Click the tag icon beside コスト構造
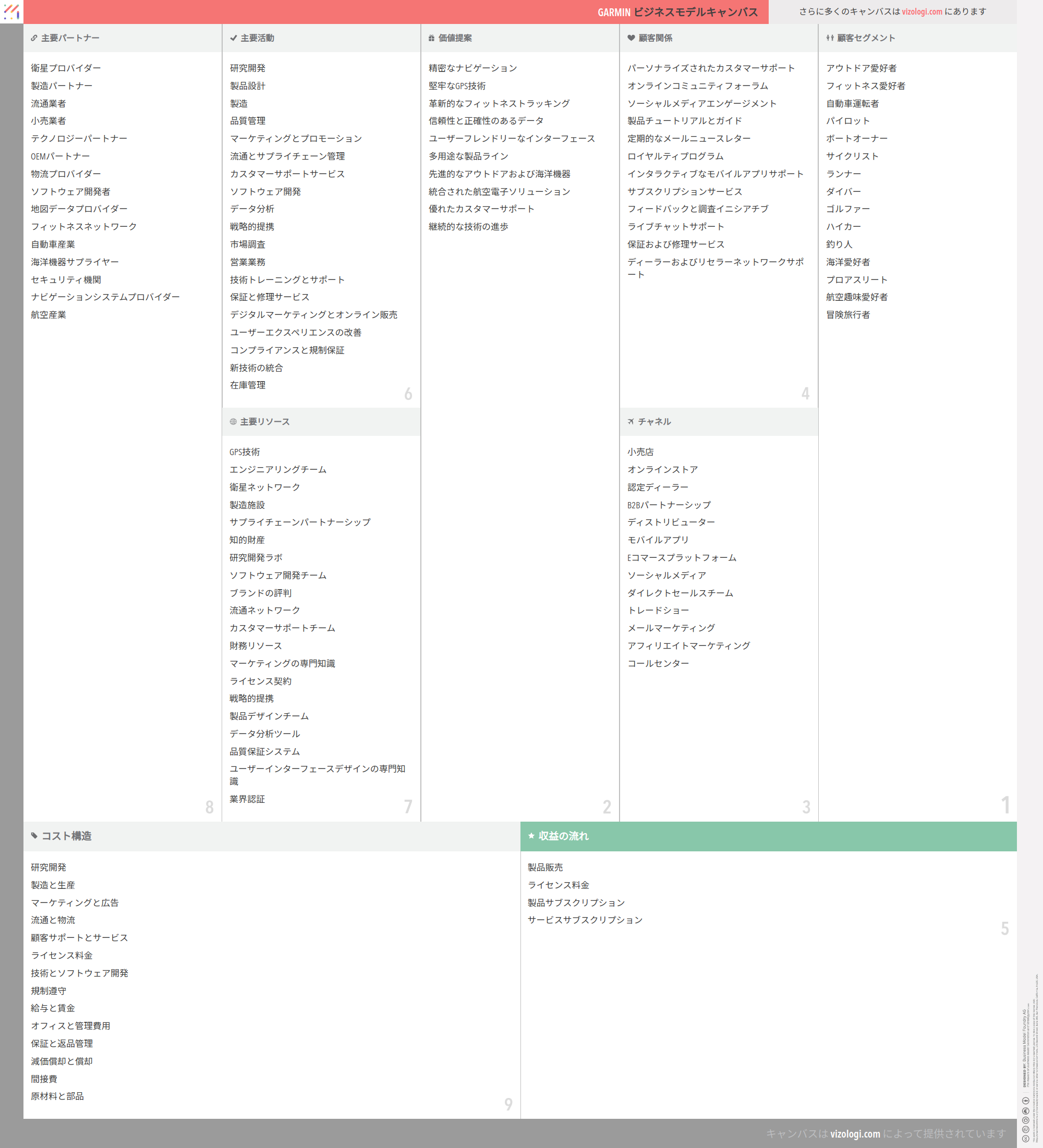This screenshot has height=1148, width=1043. pyautogui.click(x=34, y=836)
